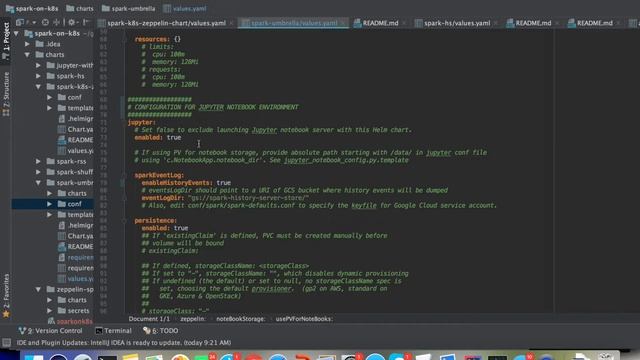Expand the spark-shuff folder
The image size is (640, 360).
point(38,172)
